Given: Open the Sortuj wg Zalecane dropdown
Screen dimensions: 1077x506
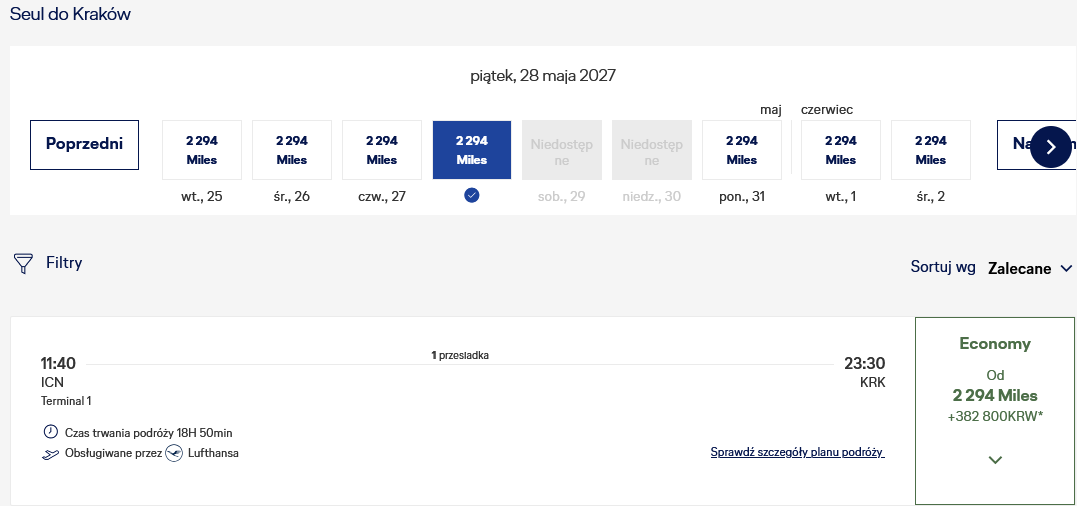Looking at the screenshot, I should (1028, 268).
